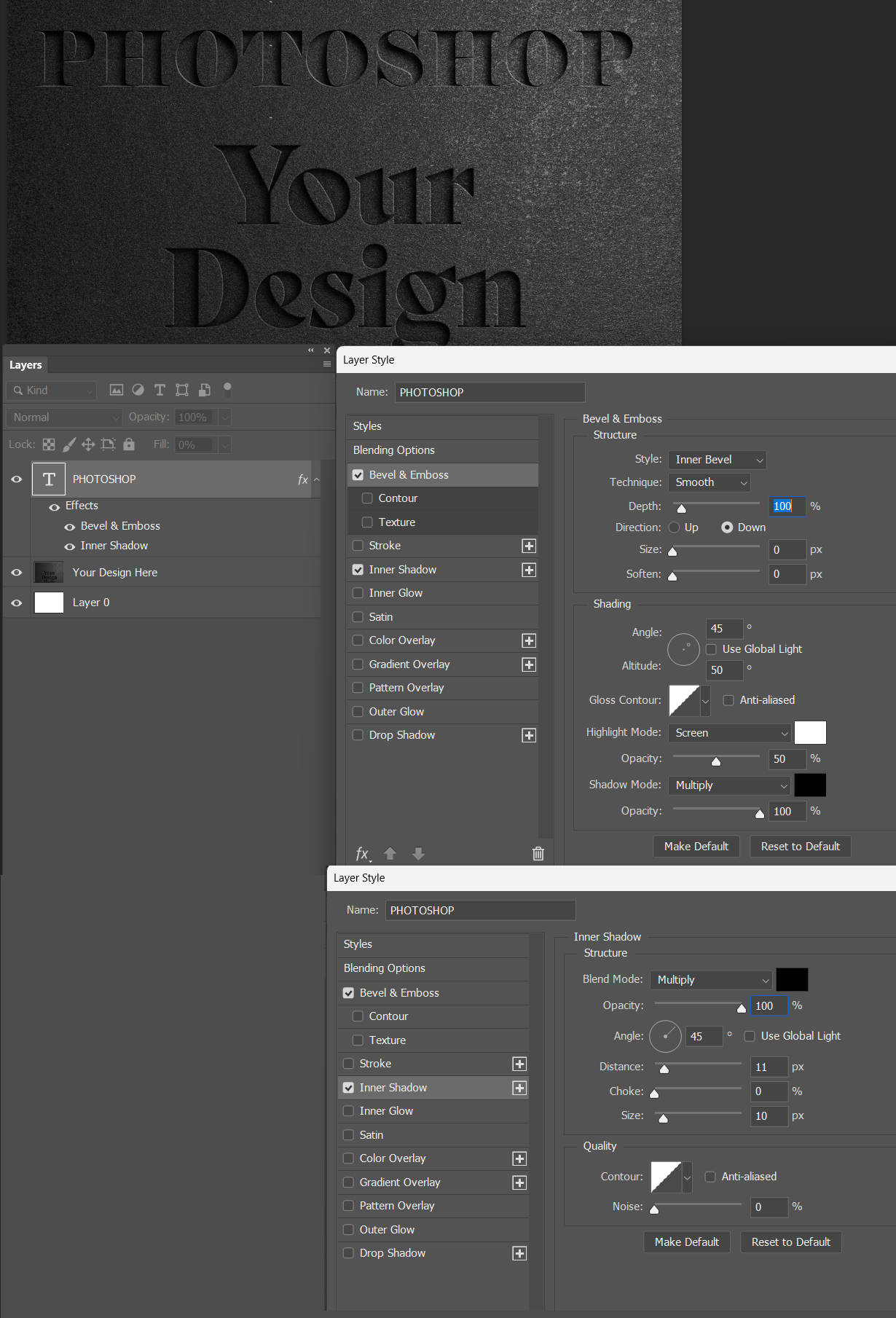Switch to the Layers panel tab

(25, 365)
